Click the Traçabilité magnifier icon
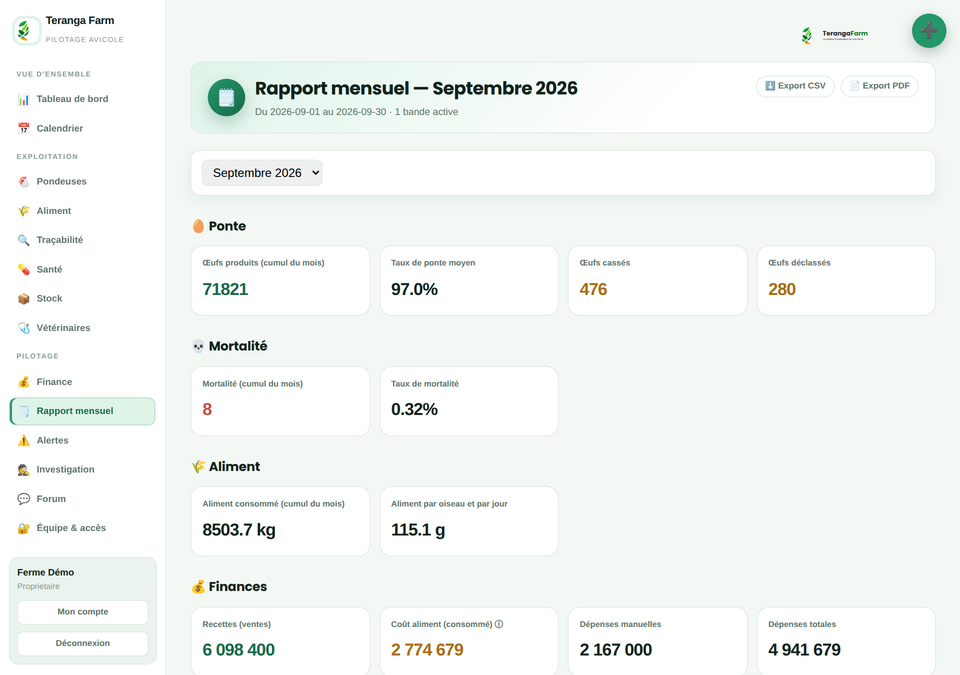Screen dimensions: 960x675 click(23, 240)
